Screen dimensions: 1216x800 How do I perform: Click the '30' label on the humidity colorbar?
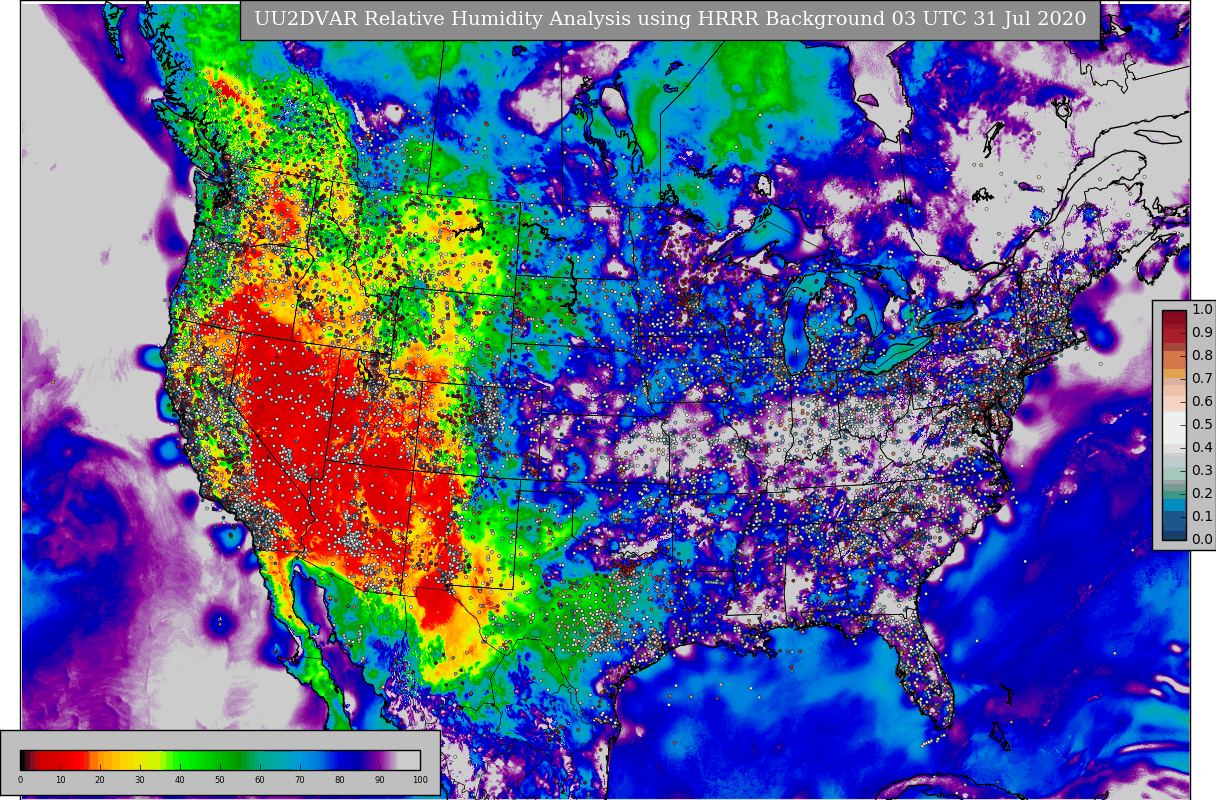[140, 780]
